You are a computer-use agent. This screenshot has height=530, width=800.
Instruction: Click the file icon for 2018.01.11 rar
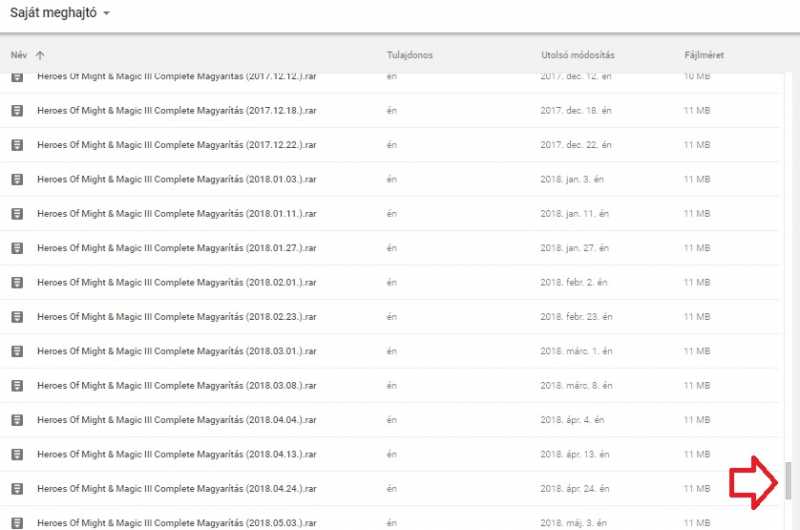[17, 214]
